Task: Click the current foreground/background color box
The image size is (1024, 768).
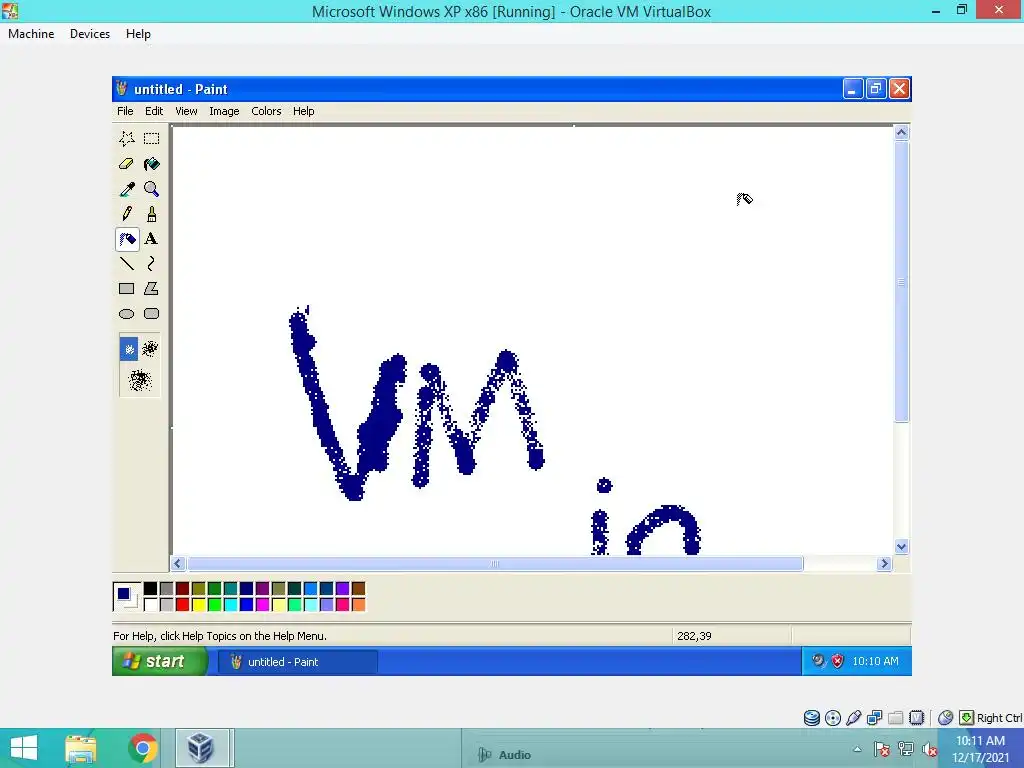Action: click(126, 597)
